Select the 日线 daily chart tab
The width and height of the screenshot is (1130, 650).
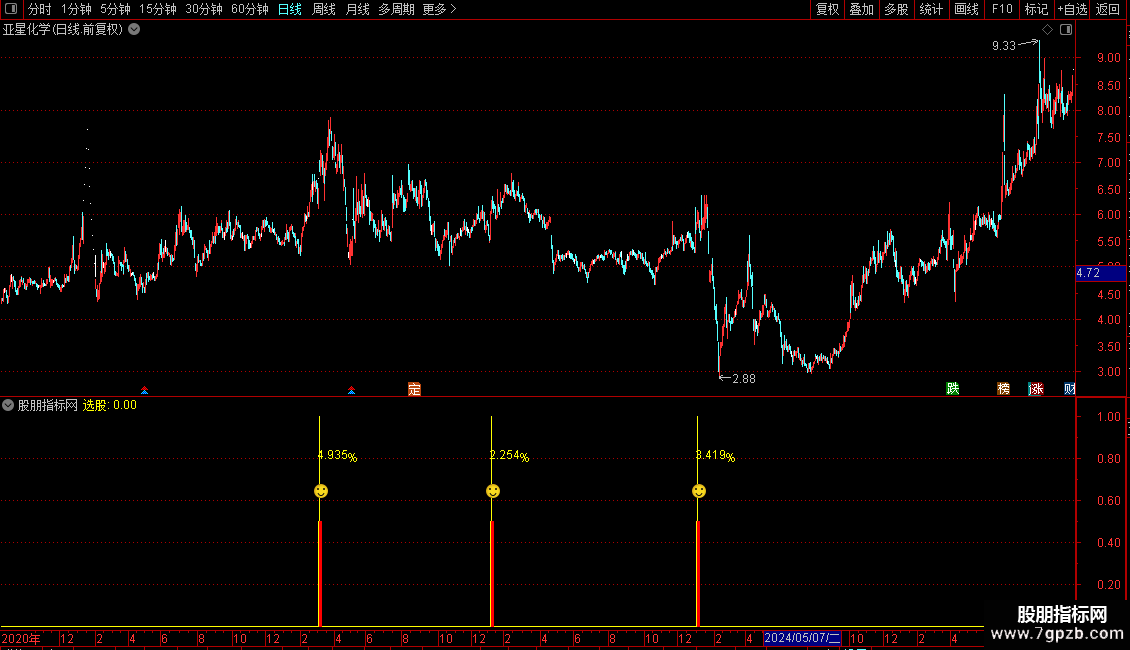click(x=290, y=9)
